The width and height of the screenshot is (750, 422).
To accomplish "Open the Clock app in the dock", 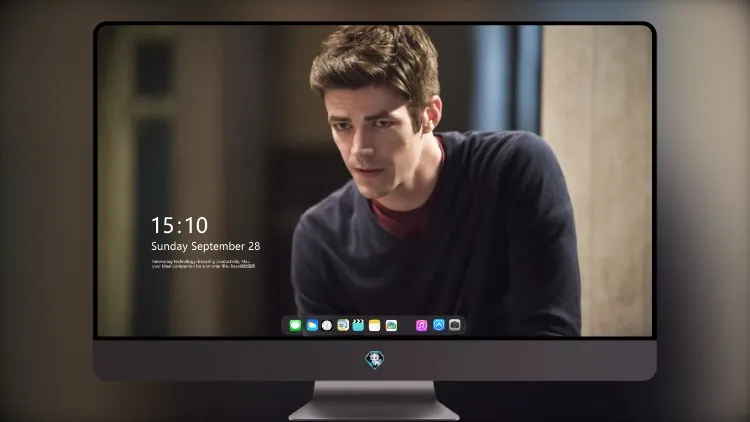I will 327,325.
